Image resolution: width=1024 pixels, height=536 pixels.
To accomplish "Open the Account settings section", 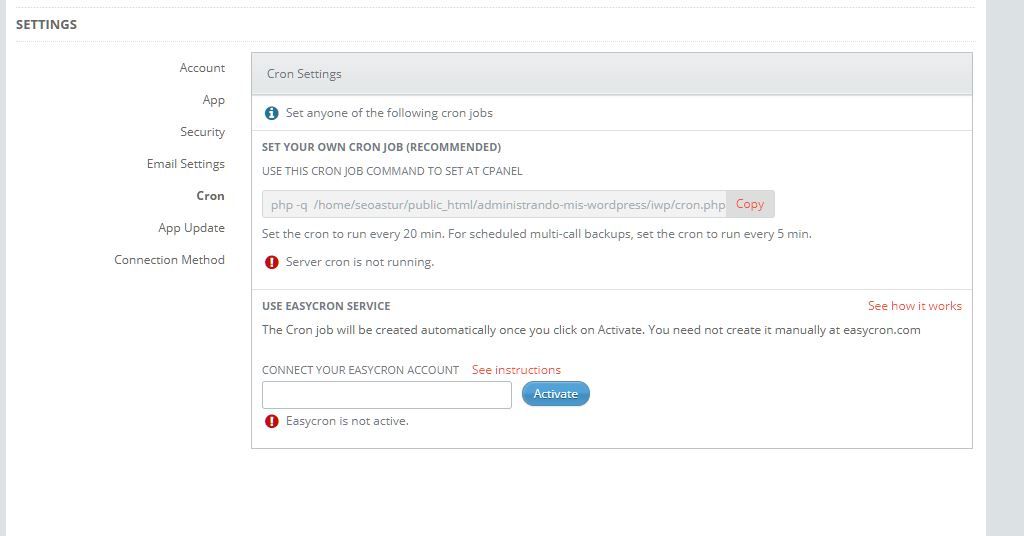I will tap(202, 68).
